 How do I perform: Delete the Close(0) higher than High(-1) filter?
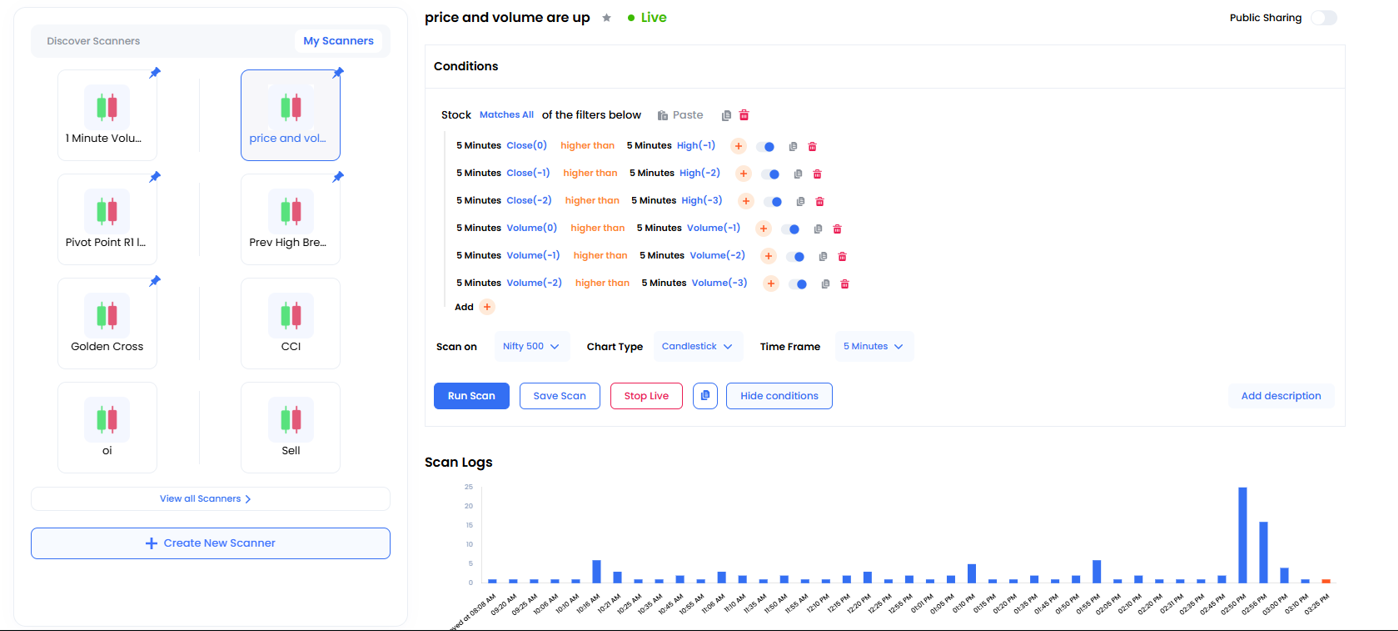coord(812,147)
